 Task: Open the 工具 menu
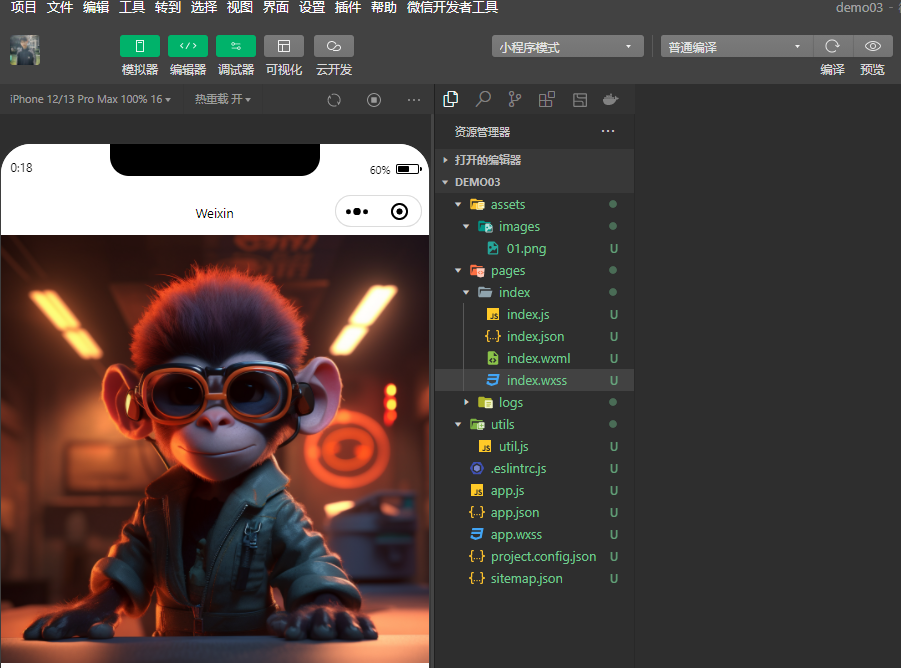point(132,7)
